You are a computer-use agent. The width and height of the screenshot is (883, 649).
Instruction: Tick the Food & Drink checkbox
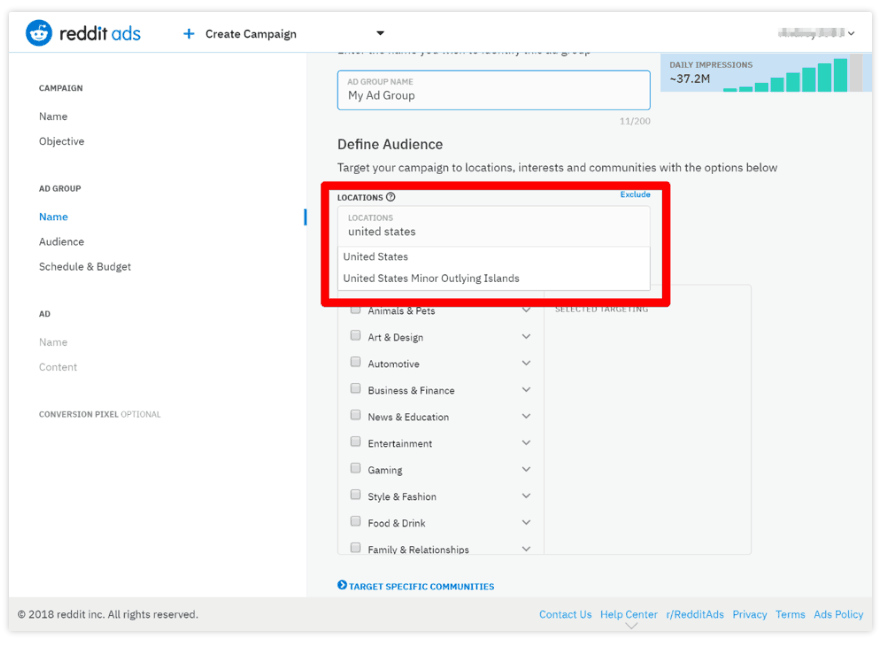355,521
